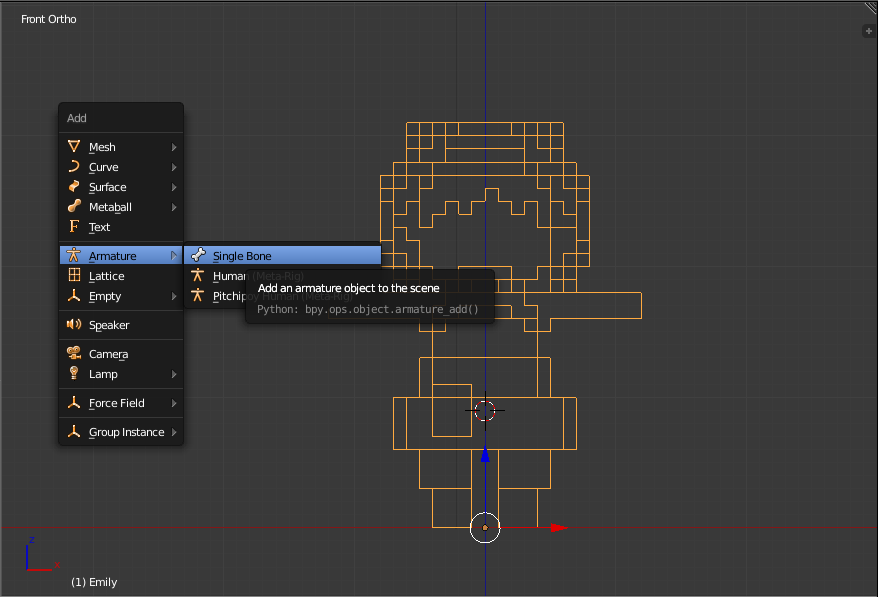This screenshot has height=597, width=878.
Task: Click the blue Z axis manipulator arrow
Action: click(485, 455)
